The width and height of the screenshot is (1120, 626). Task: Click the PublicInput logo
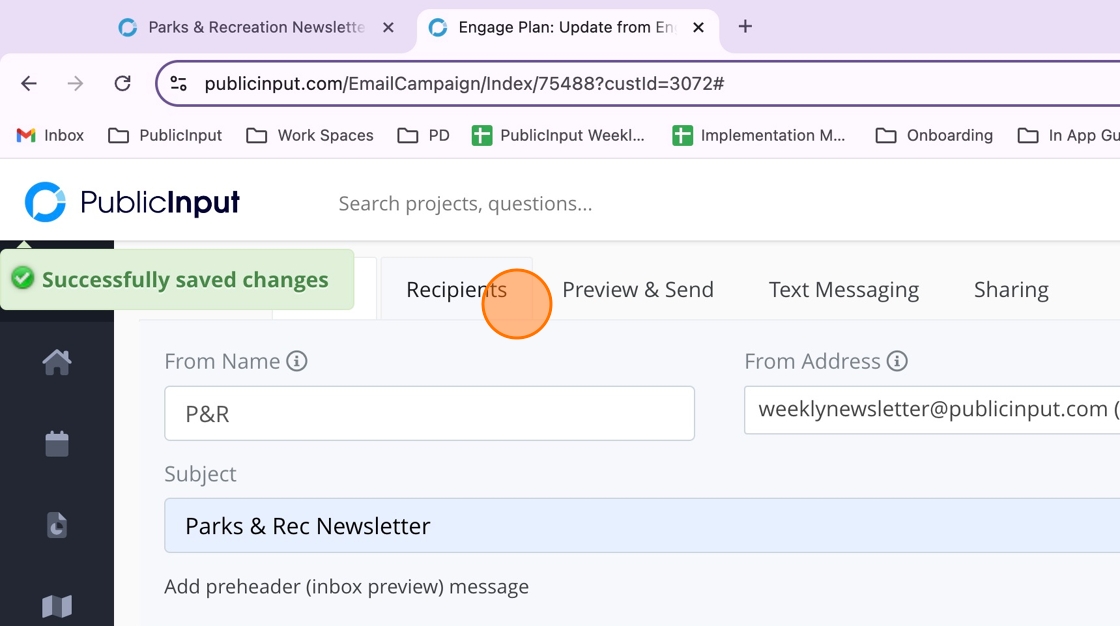pyautogui.click(x=132, y=203)
